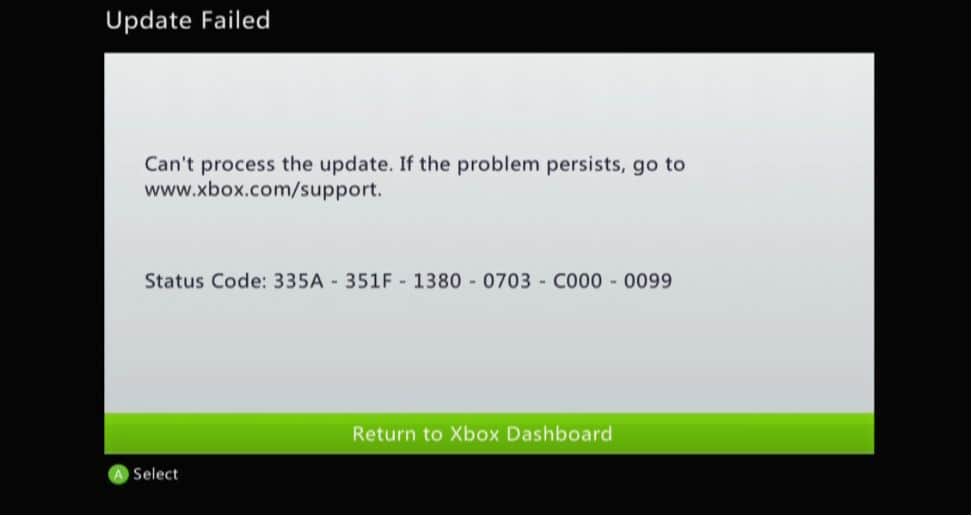Click the C000 status code segment
Image resolution: width=973 pixels, height=516 pixels.
578,281
